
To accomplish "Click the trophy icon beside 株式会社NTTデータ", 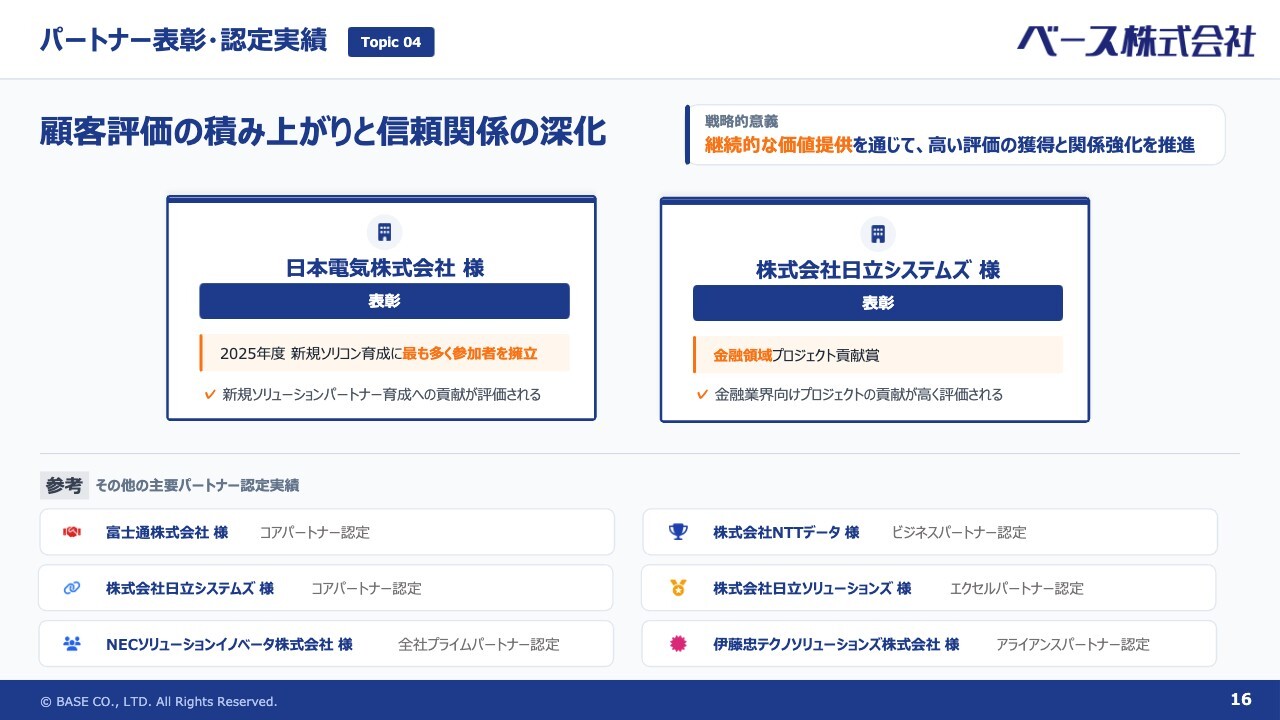I will click(678, 532).
